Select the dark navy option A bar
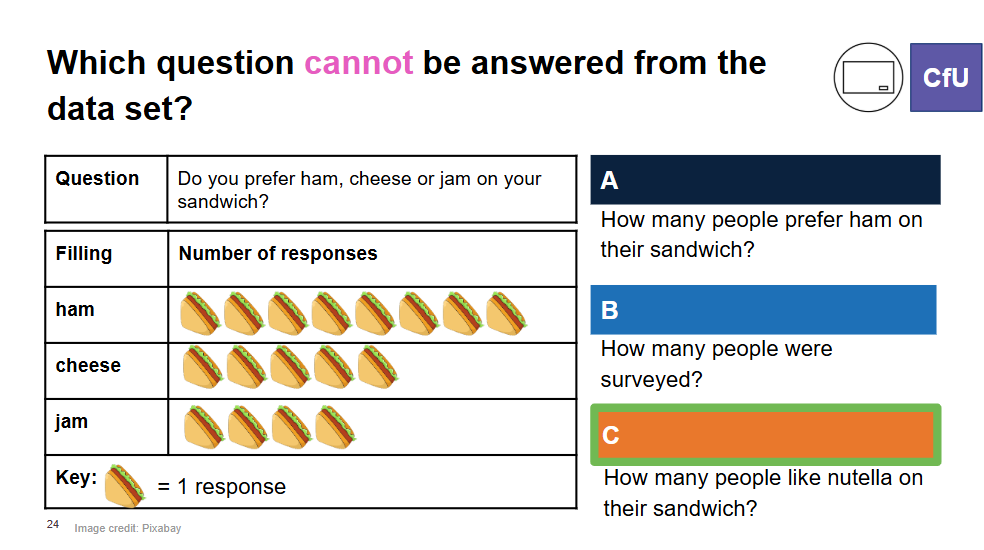Image resolution: width=984 pixels, height=550 pixels. (765, 180)
